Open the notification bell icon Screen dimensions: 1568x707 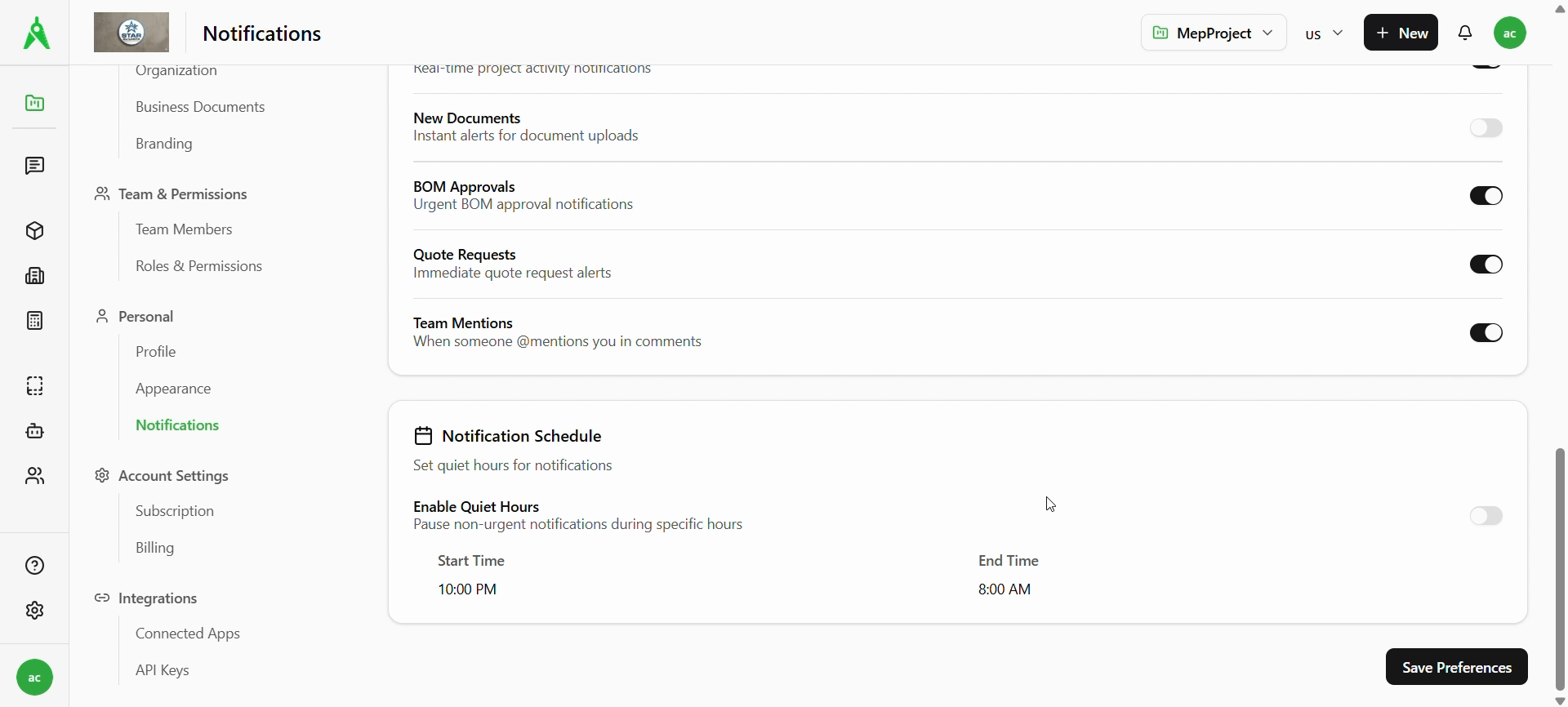click(x=1466, y=33)
